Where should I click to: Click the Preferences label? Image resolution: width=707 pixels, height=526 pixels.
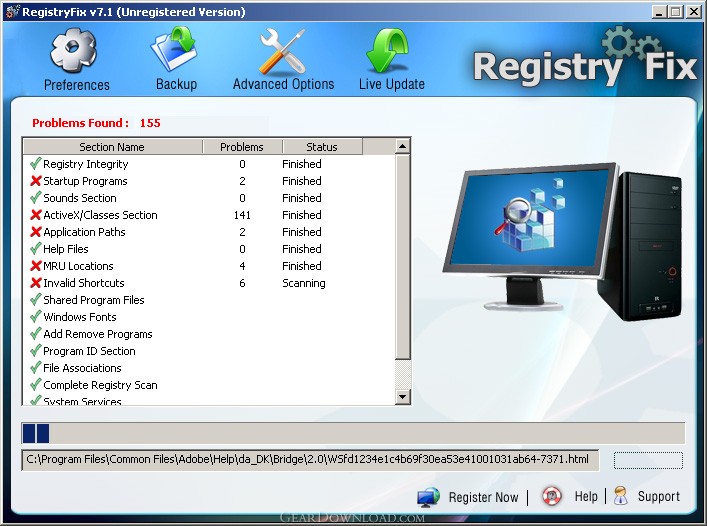tap(77, 85)
